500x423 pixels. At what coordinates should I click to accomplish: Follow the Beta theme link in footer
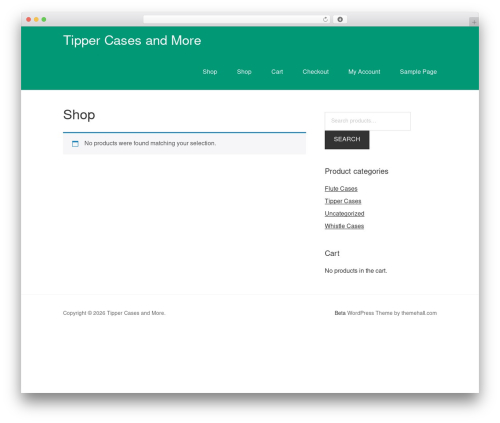(340, 313)
